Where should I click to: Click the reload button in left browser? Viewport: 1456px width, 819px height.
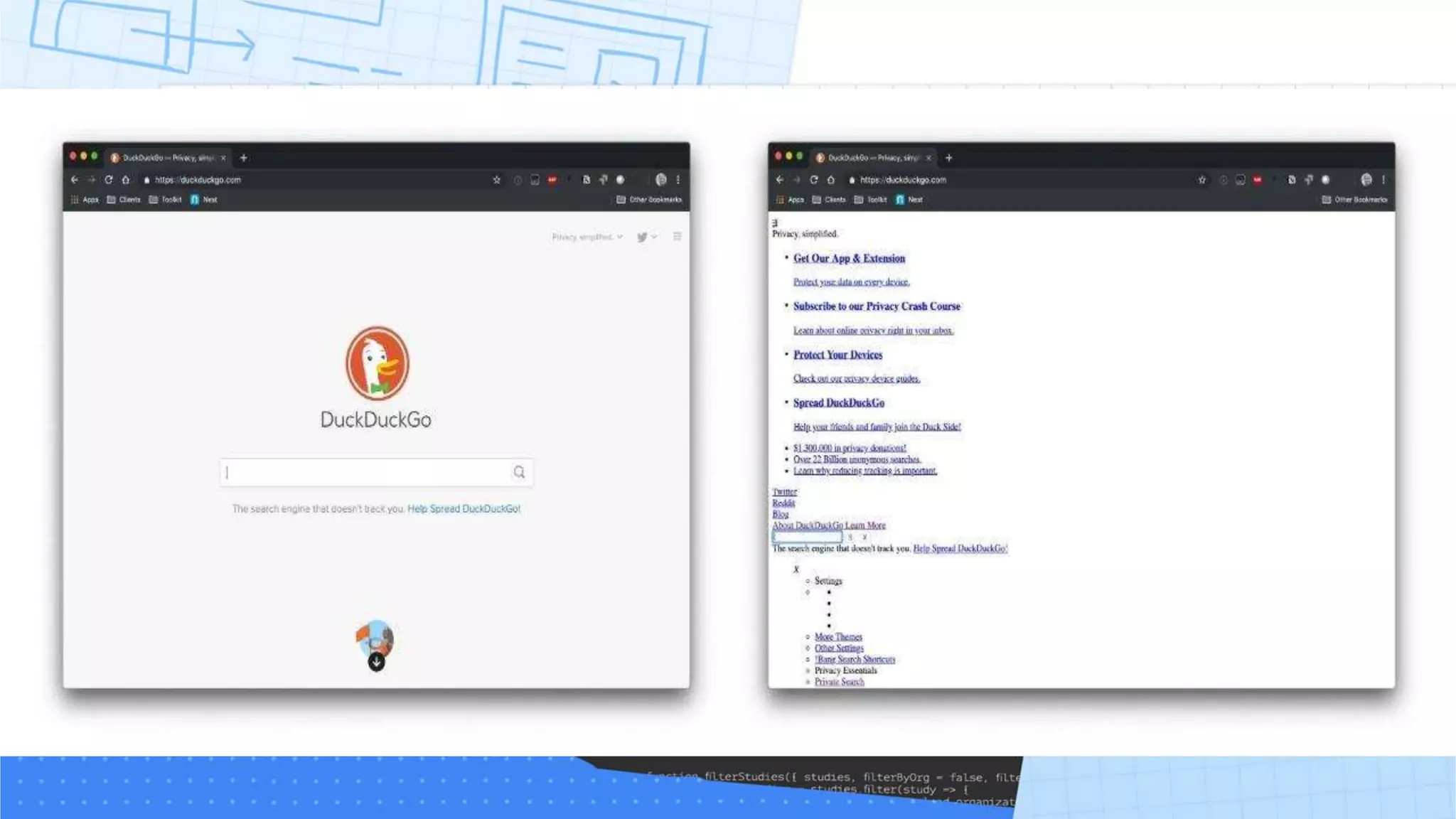pyautogui.click(x=109, y=180)
